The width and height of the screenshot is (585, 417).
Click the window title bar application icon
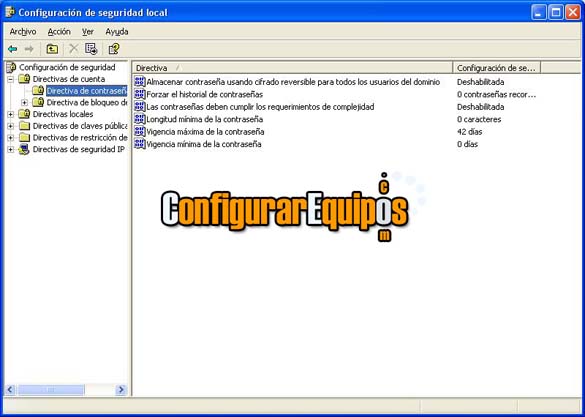click(10, 12)
